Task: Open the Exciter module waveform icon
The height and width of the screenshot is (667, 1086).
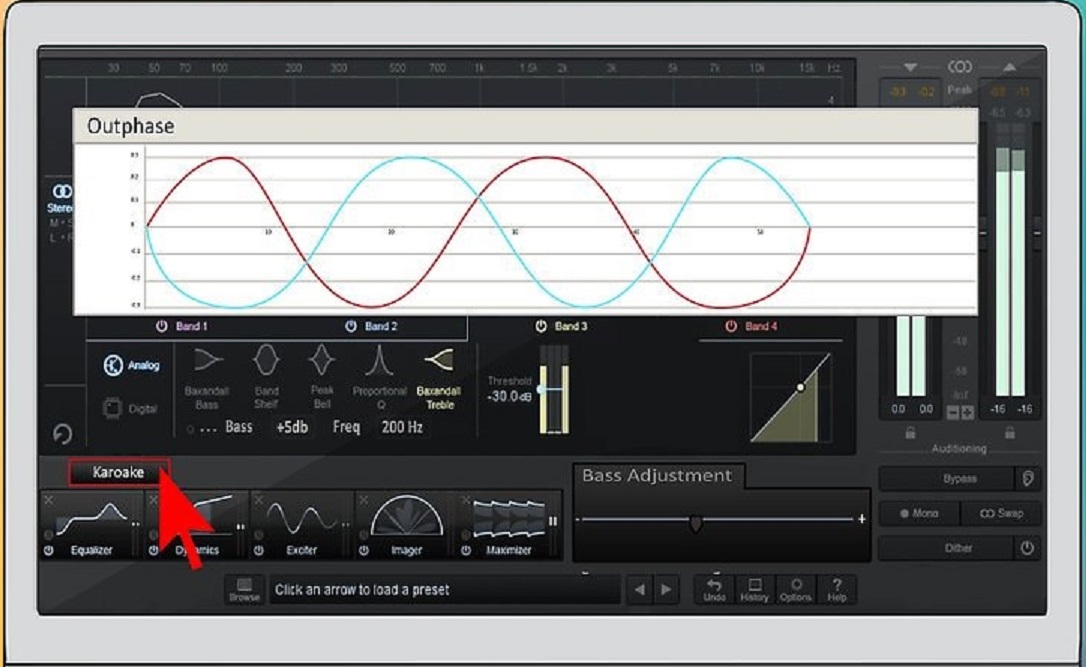Action: (301, 519)
